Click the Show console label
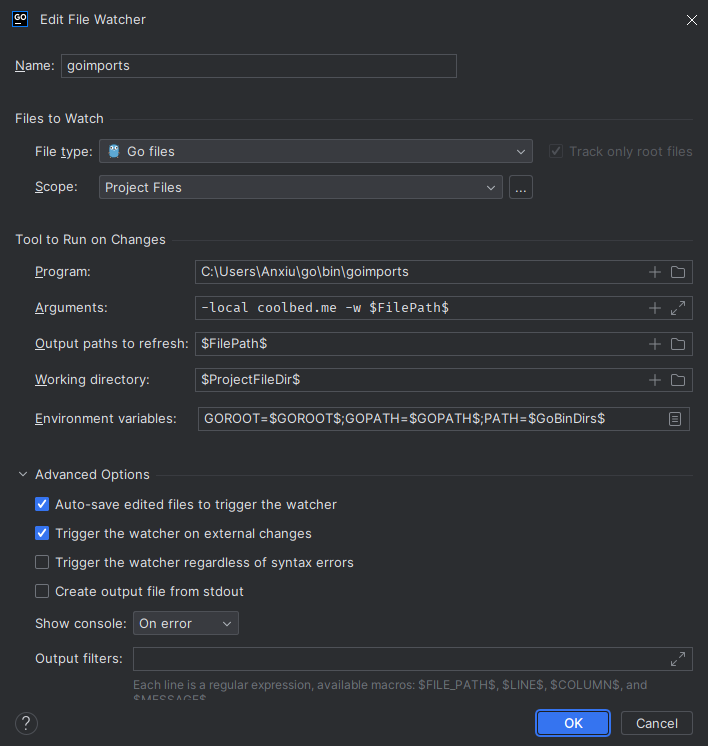 (x=81, y=623)
